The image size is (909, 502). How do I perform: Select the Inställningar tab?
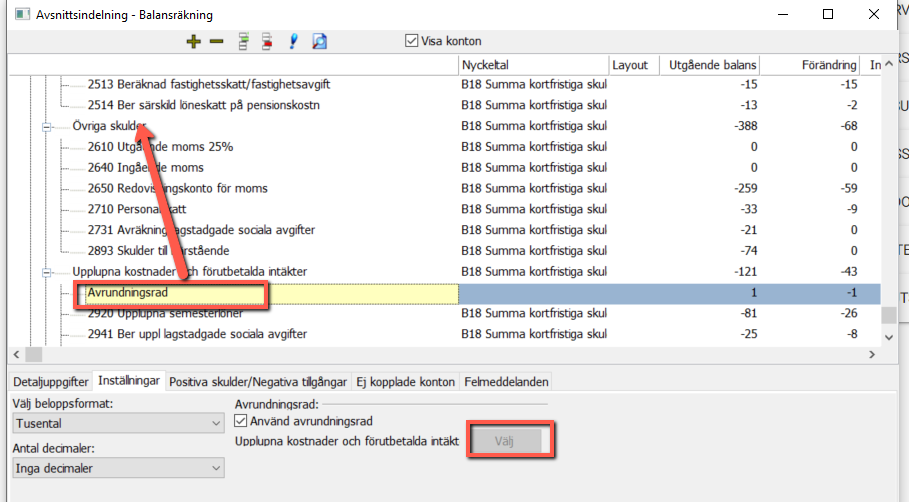pos(129,381)
